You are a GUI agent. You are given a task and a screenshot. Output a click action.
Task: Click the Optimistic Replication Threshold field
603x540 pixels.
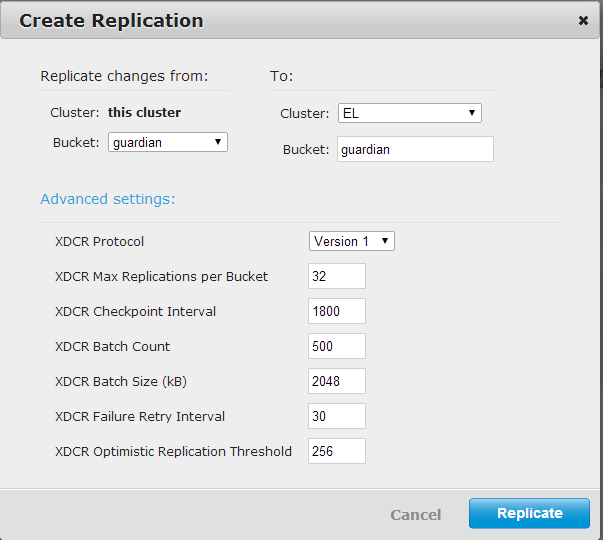click(337, 451)
